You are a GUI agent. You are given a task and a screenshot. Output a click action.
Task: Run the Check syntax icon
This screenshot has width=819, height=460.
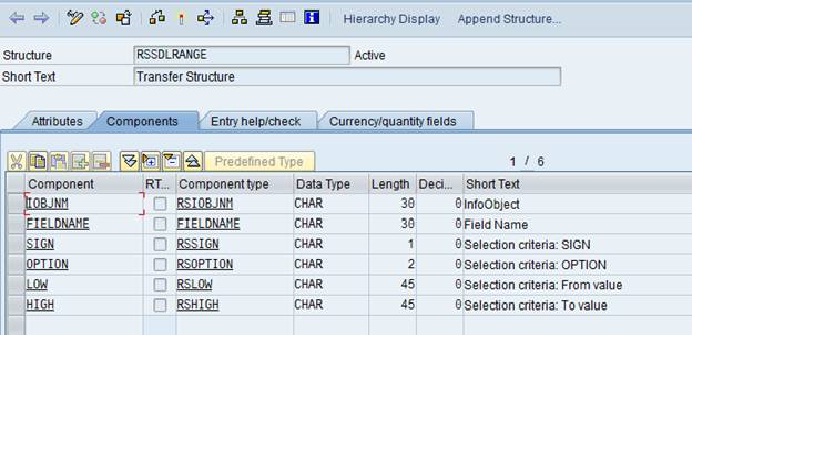(x=157, y=18)
